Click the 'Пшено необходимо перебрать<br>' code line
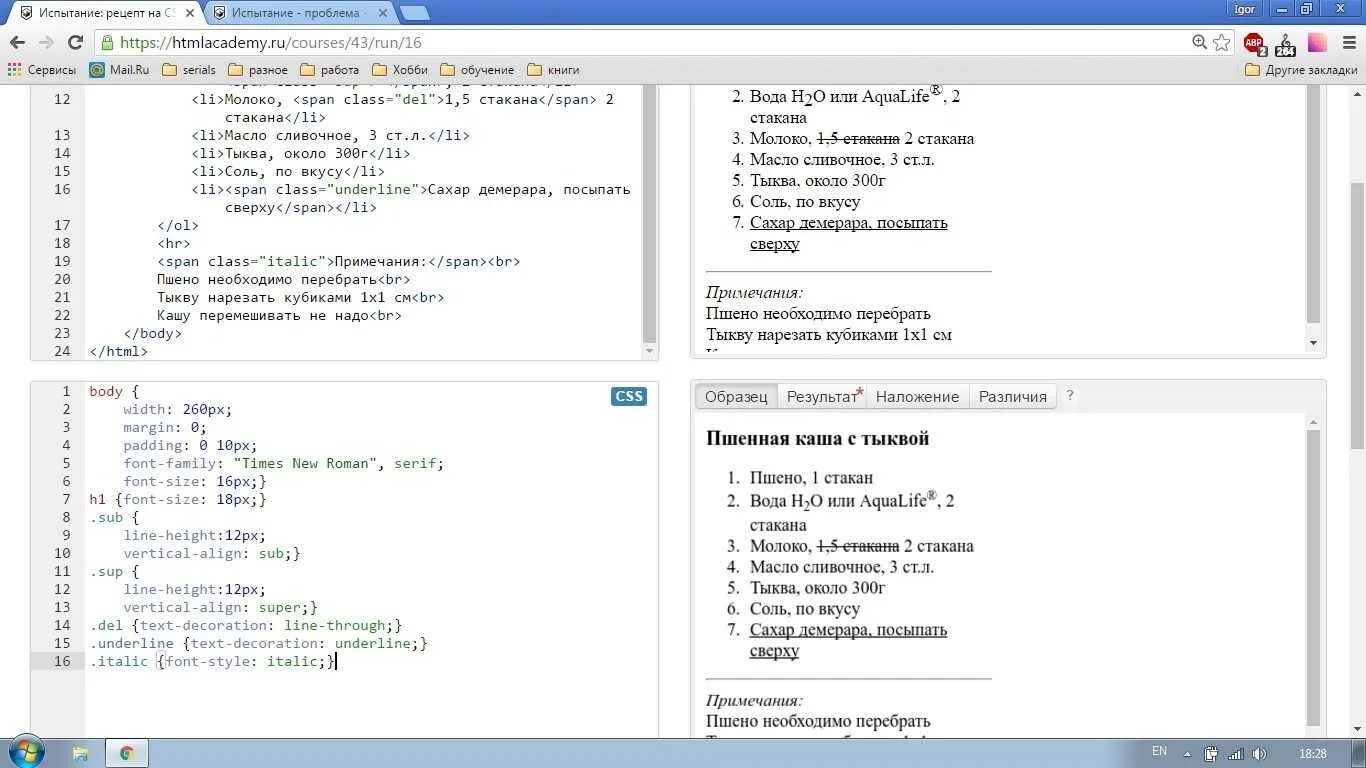This screenshot has width=1366, height=768. [283, 279]
